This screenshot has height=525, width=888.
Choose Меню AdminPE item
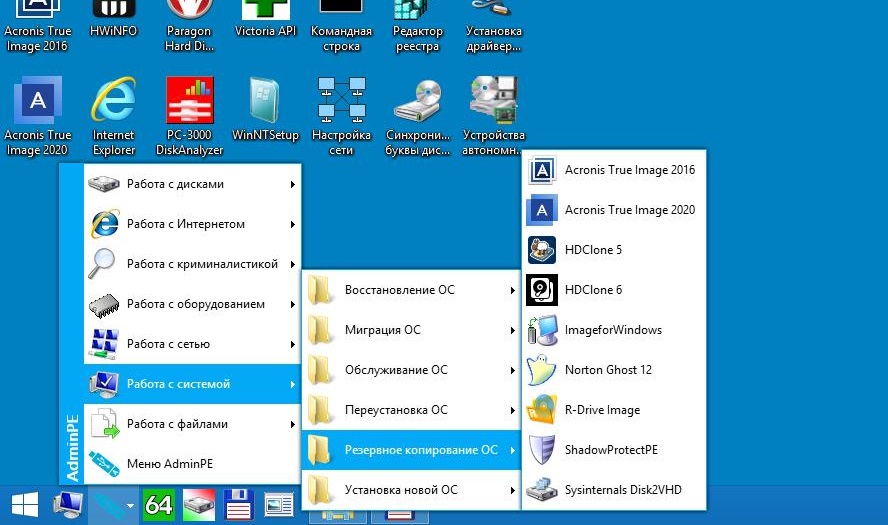click(192, 464)
